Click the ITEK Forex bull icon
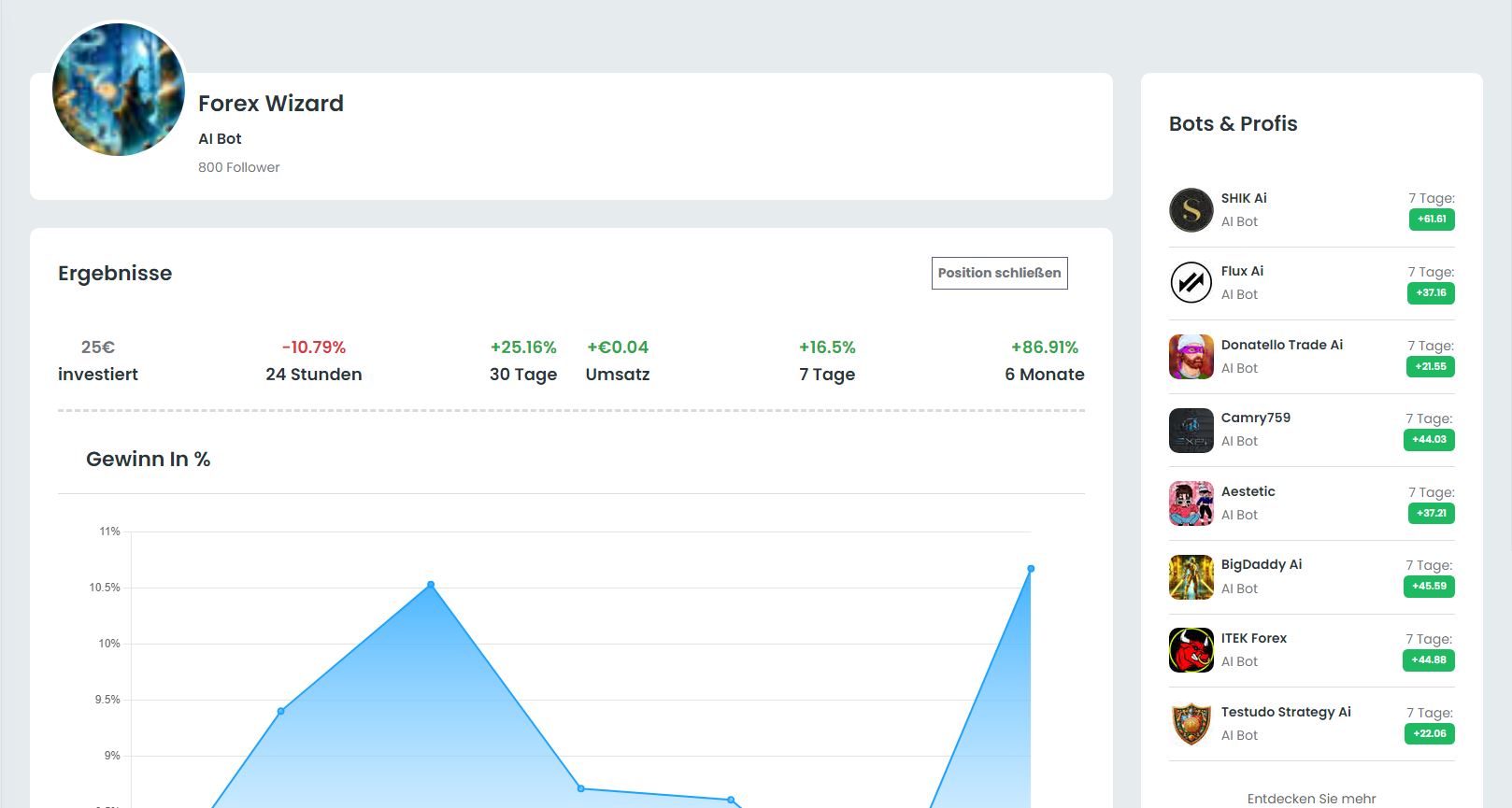This screenshot has width=1512, height=808. point(1191,650)
